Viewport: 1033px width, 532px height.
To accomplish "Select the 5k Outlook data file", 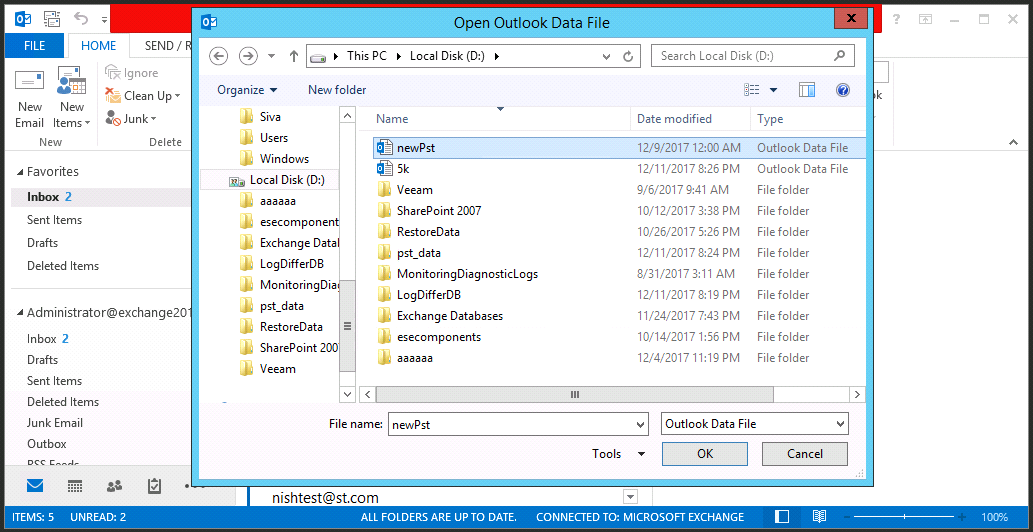I will coord(619,169).
